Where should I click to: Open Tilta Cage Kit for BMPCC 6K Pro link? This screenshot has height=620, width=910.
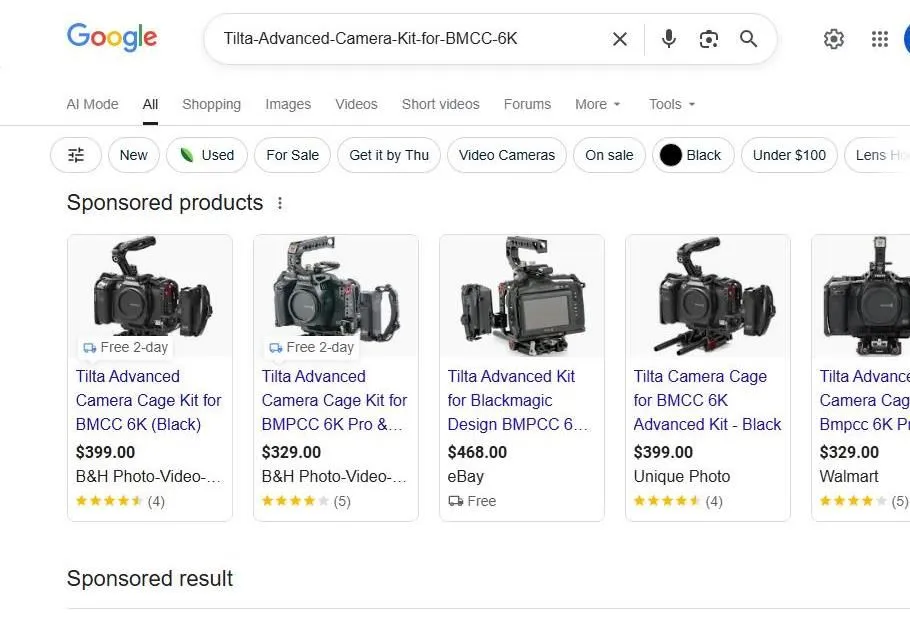click(x=334, y=401)
